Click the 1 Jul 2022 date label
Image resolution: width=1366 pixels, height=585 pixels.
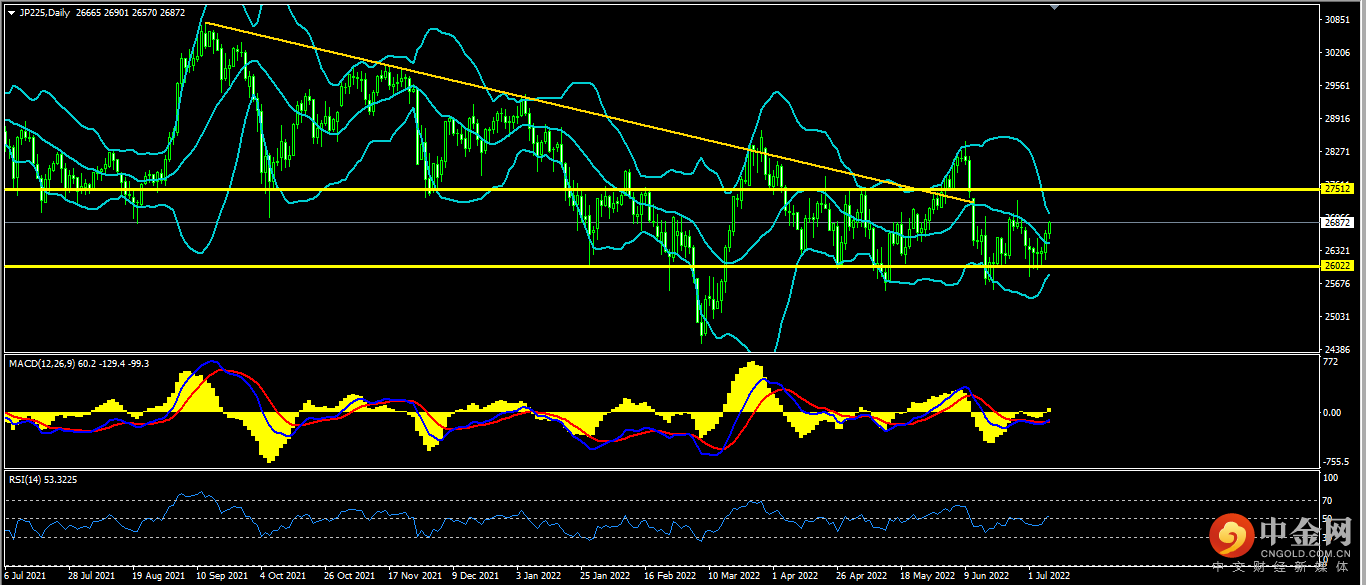coord(1050,576)
